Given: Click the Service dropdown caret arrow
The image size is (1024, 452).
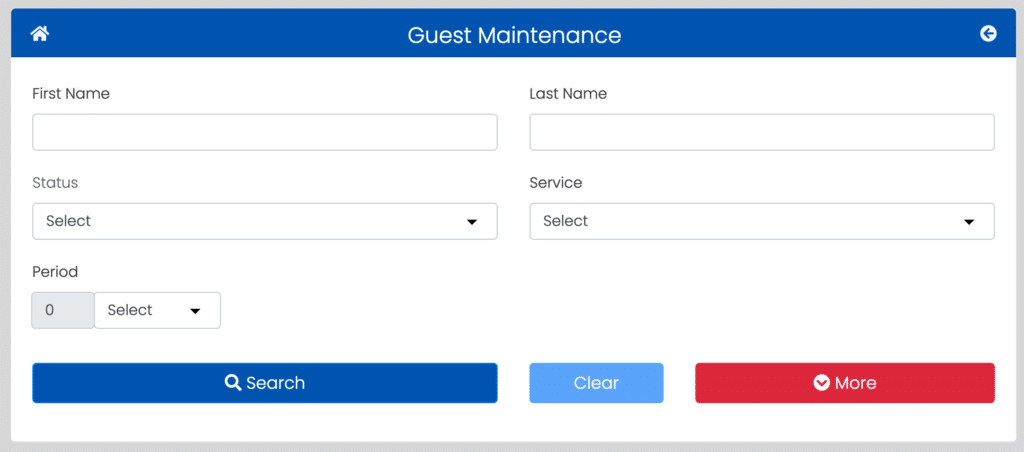Looking at the screenshot, I should pyautogui.click(x=969, y=222).
